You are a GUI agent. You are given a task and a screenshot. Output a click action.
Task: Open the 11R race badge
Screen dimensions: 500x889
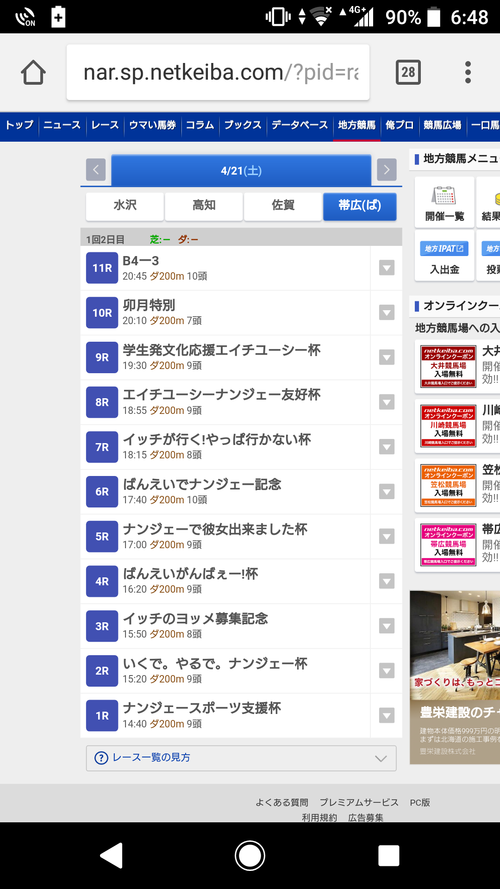(102, 268)
